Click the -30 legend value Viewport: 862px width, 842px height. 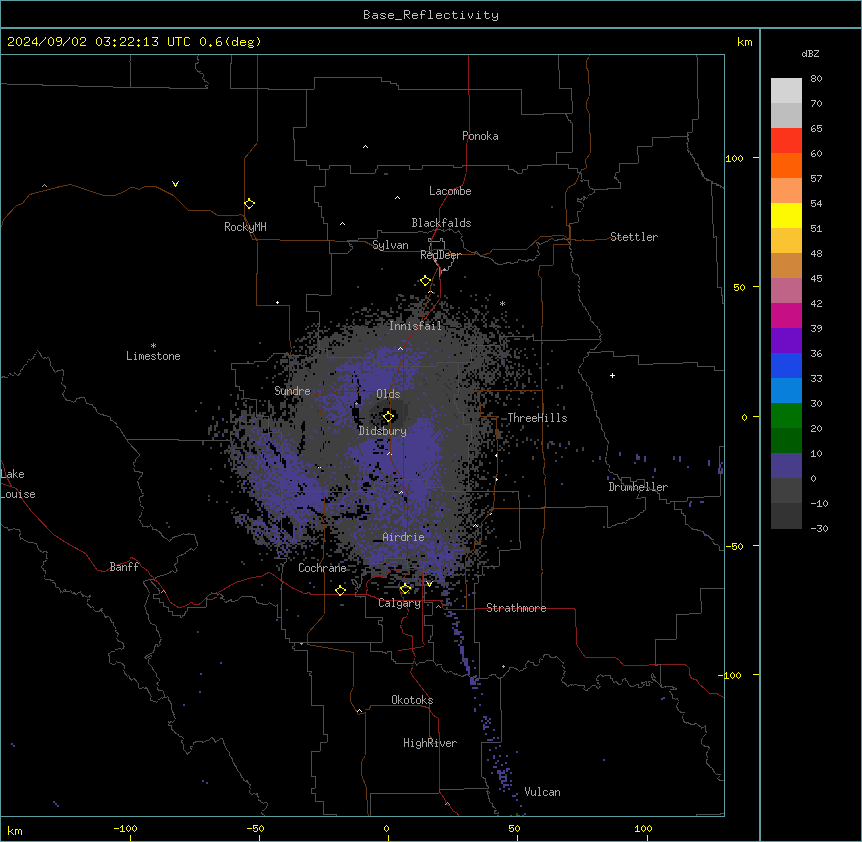(819, 528)
